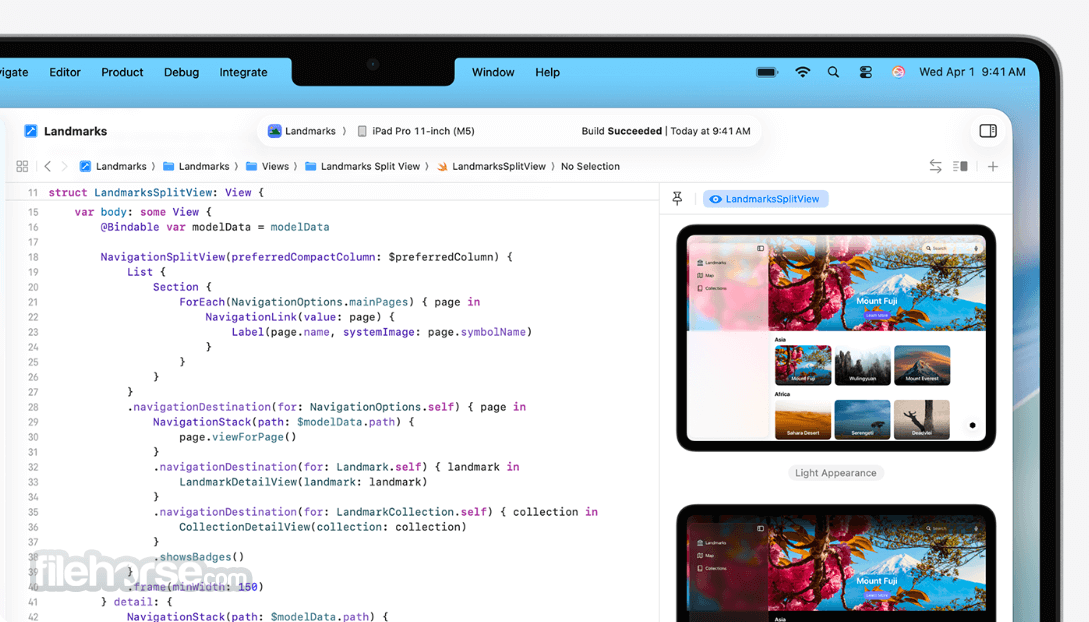1089x622 pixels.
Task: Click the .showsBadges() code line
Action: pos(199,557)
